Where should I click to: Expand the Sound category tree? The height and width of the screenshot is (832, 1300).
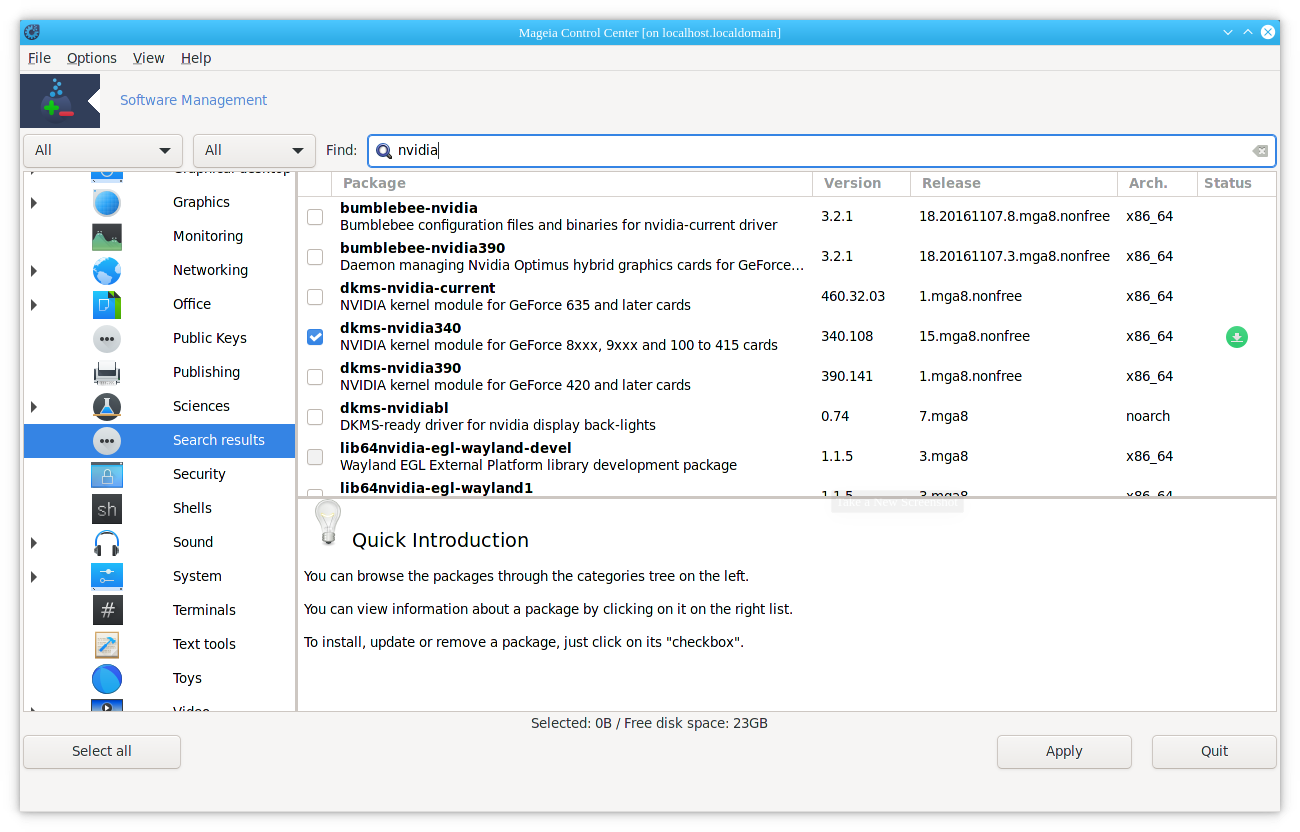(x=34, y=543)
